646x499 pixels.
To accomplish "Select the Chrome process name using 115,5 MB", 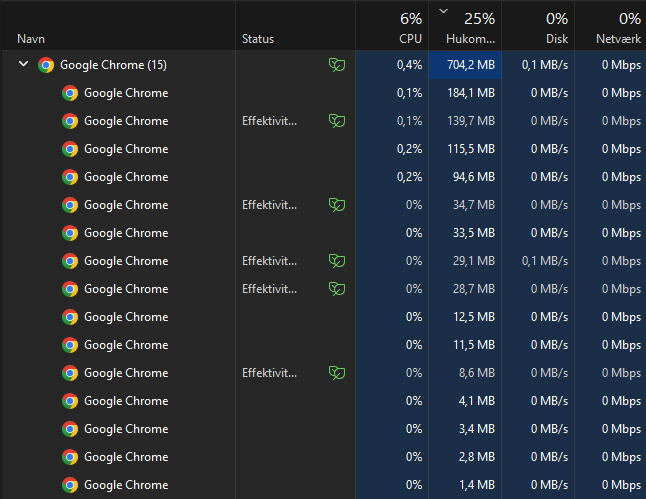I will [x=126, y=149].
